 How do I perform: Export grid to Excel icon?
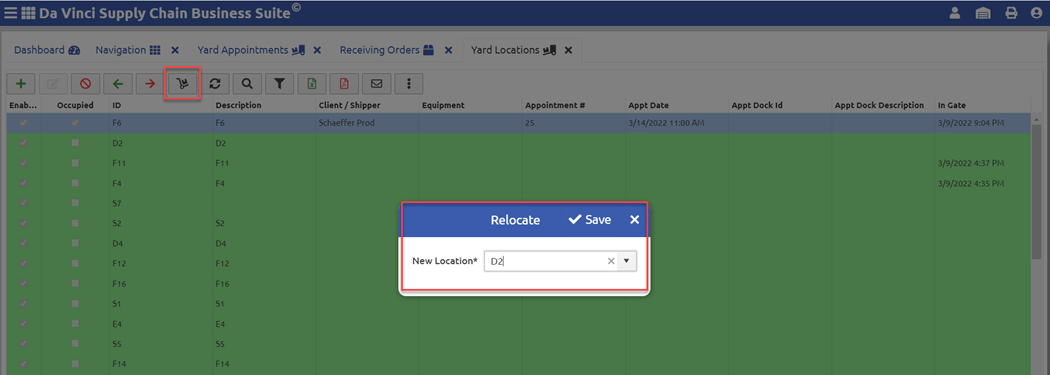[x=312, y=84]
